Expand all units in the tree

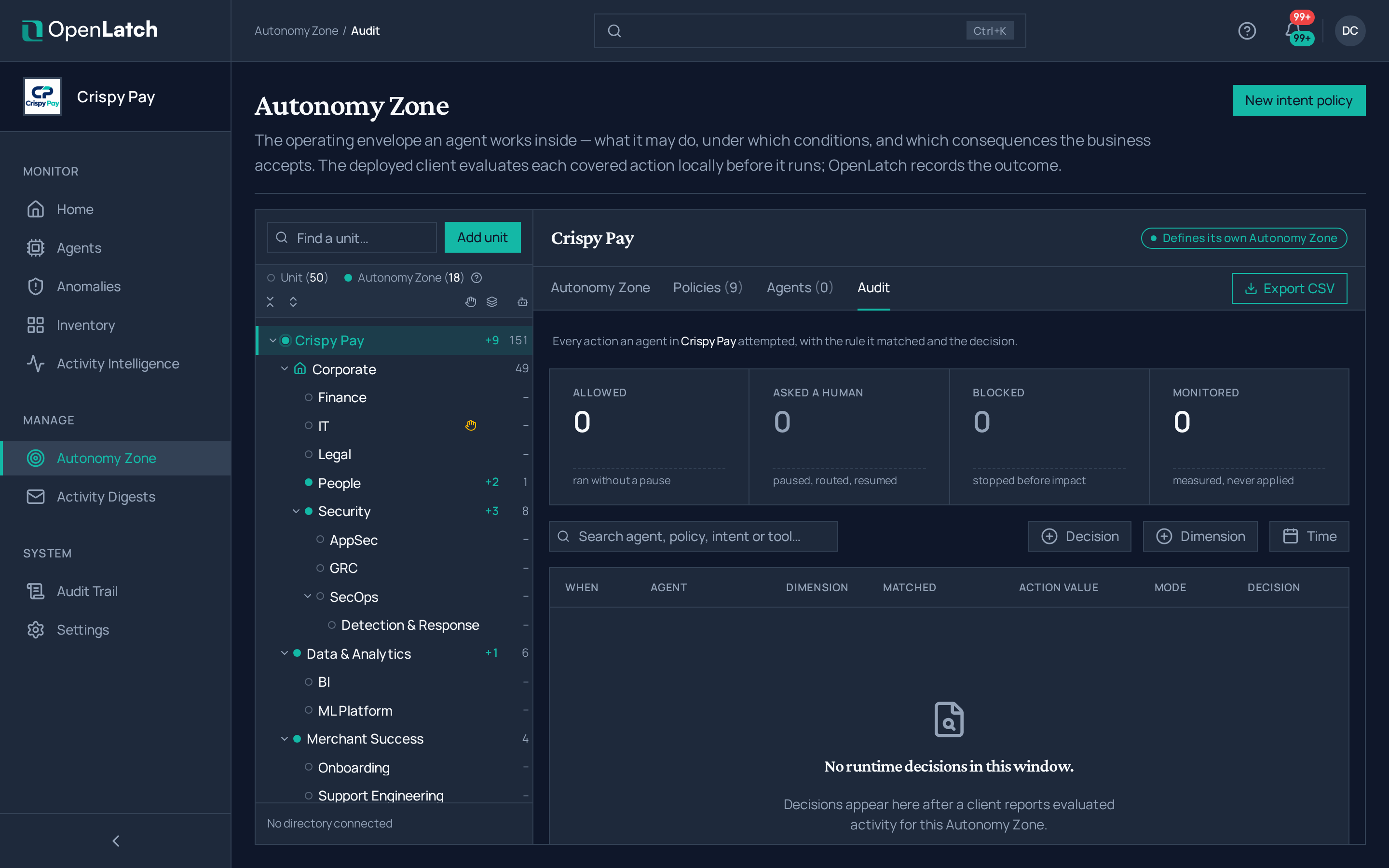[x=293, y=301]
